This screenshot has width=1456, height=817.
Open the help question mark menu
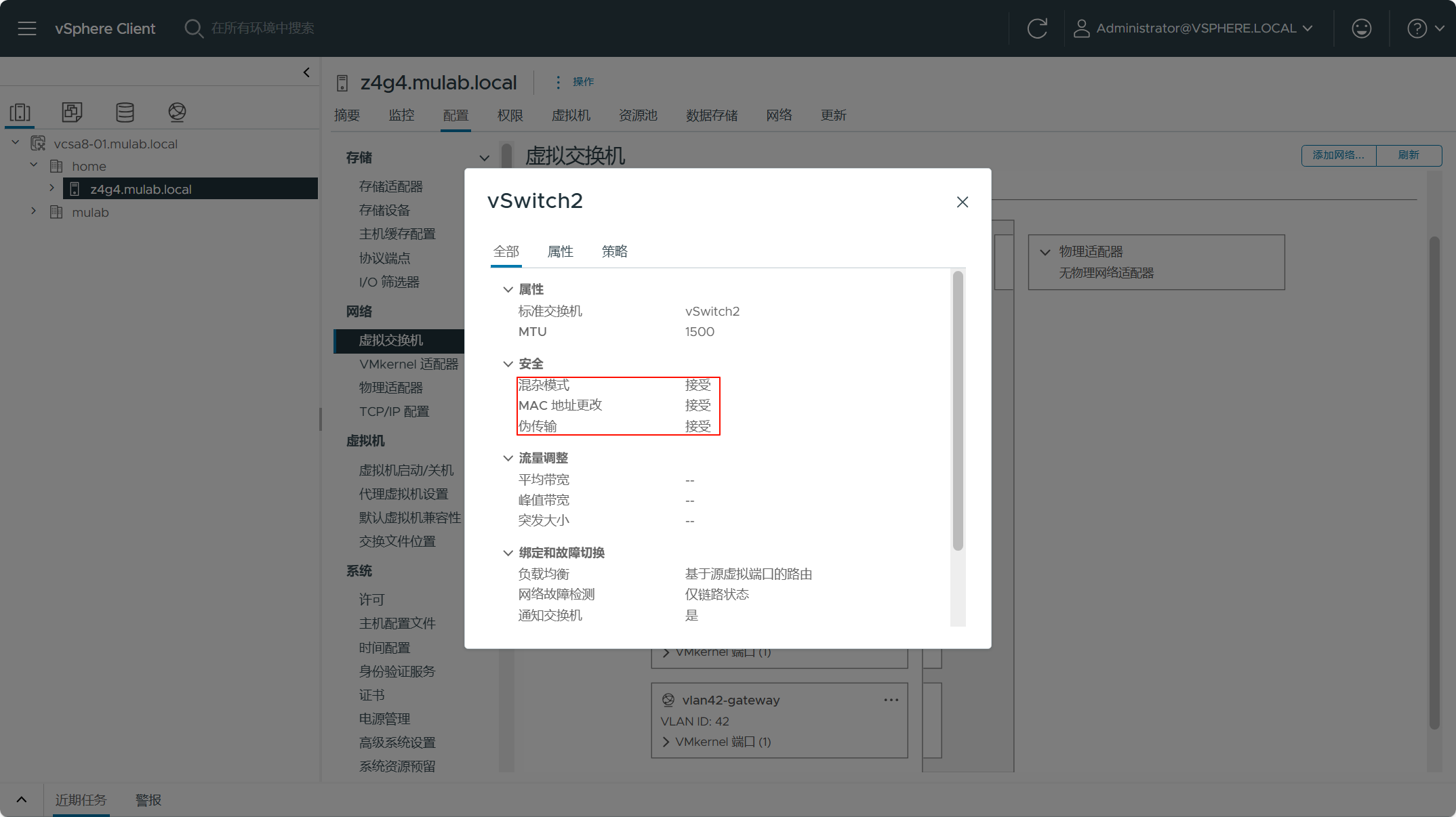click(1417, 28)
